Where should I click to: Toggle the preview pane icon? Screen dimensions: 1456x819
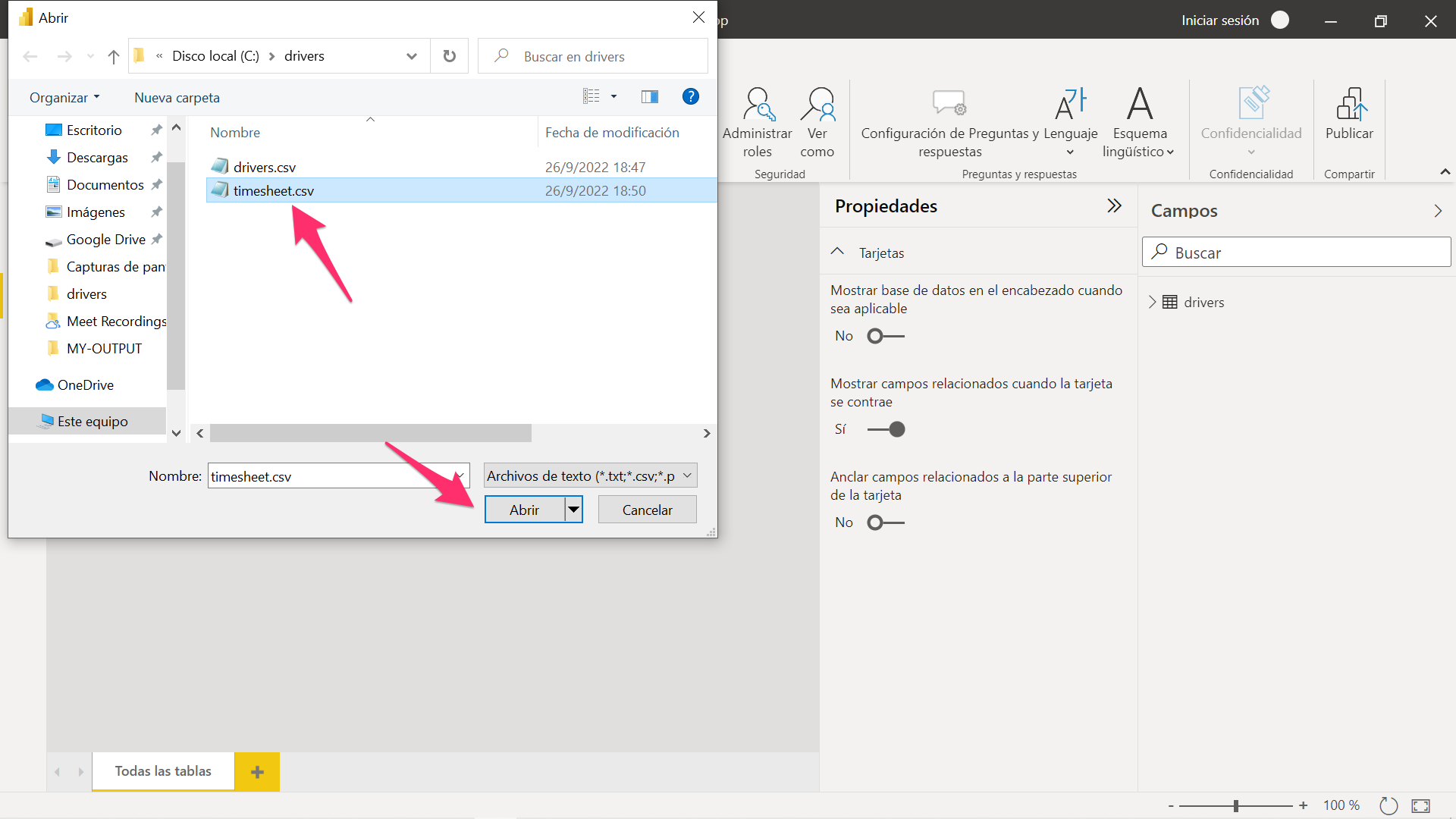(x=650, y=96)
